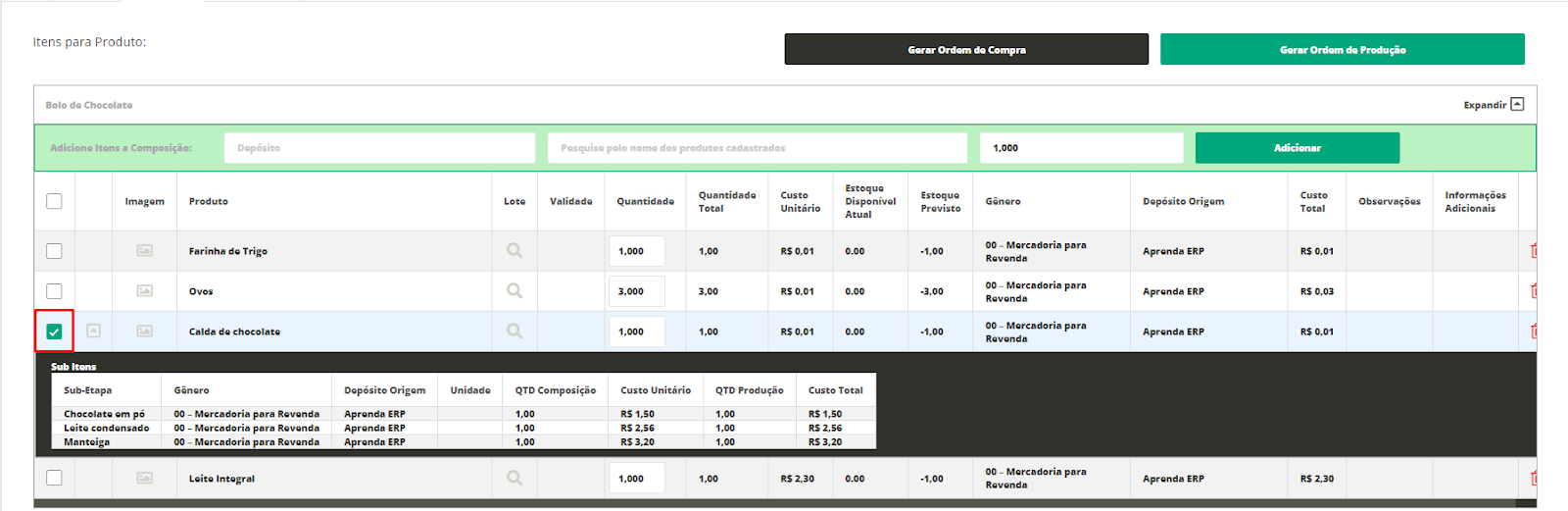Select the Ovos product name
The height and width of the screenshot is (511, 1568).
coord(201,291)
